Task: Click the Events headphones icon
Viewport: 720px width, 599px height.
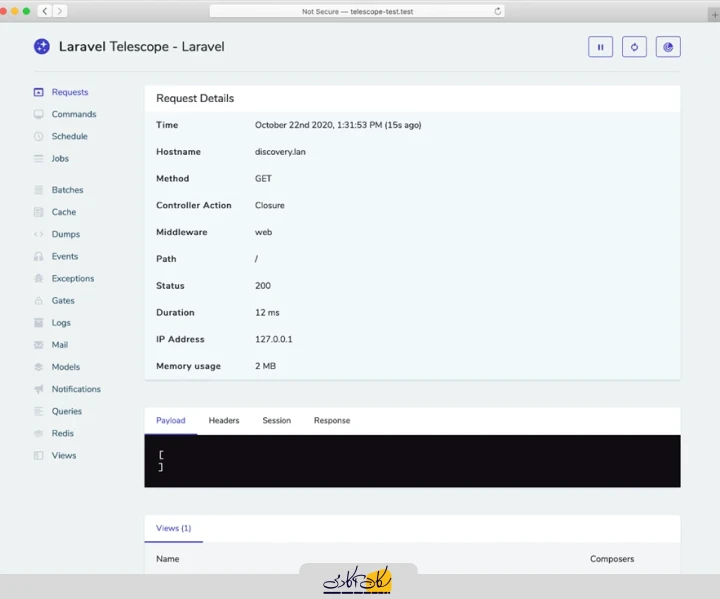Action: [39, 256]
